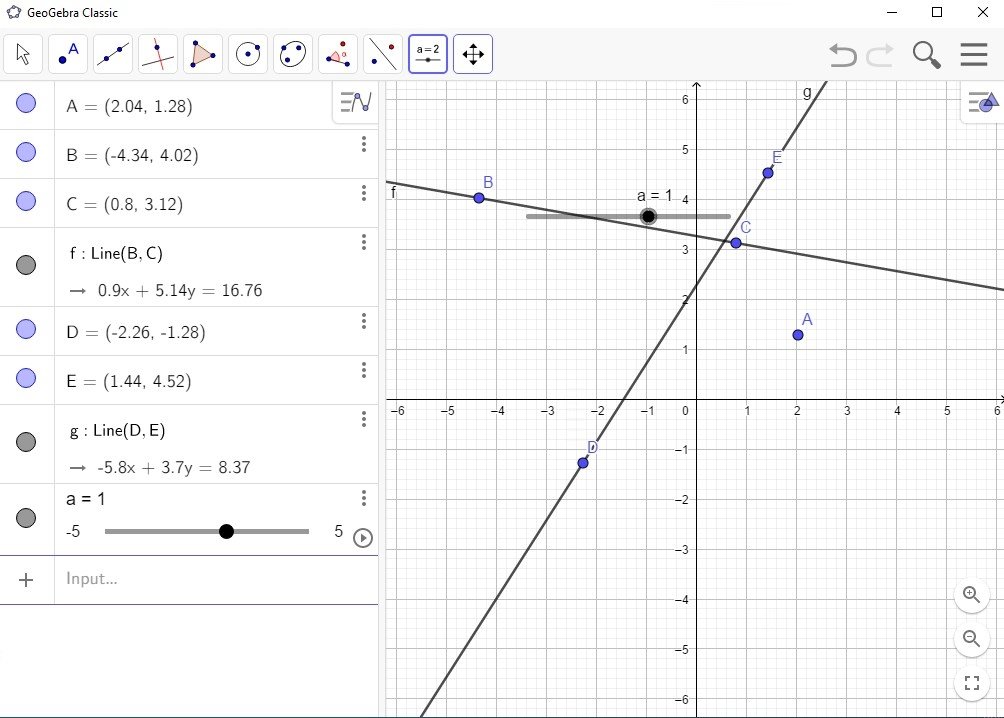Click the Redo arrow

point(880,55)
